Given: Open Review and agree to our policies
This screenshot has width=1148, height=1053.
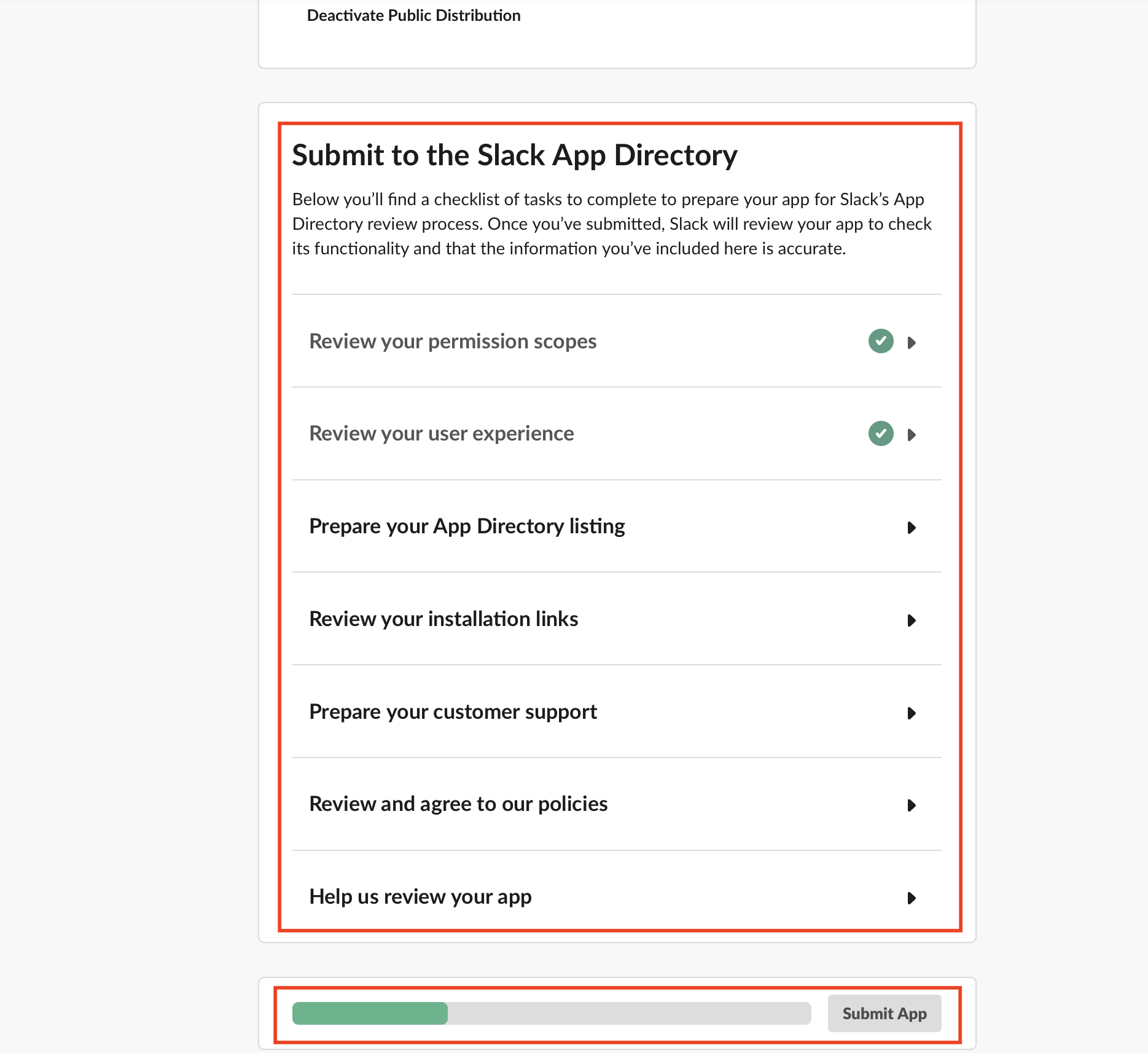Looking at the screenshot, I should (458, 804).
